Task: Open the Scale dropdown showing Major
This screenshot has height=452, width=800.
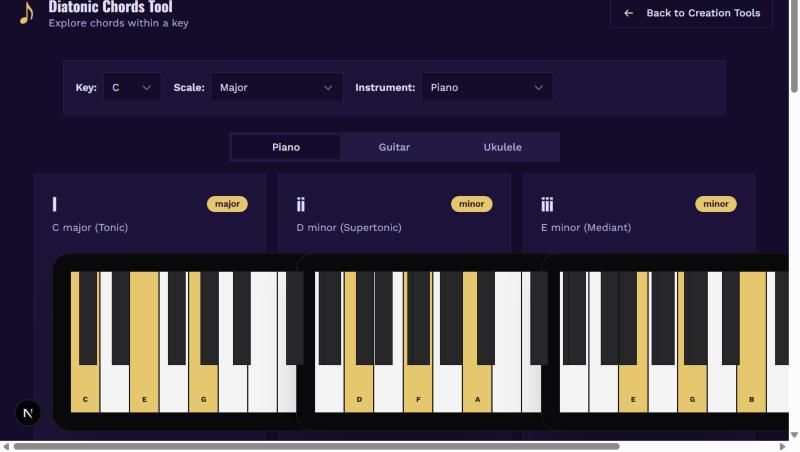Action: 277,88
